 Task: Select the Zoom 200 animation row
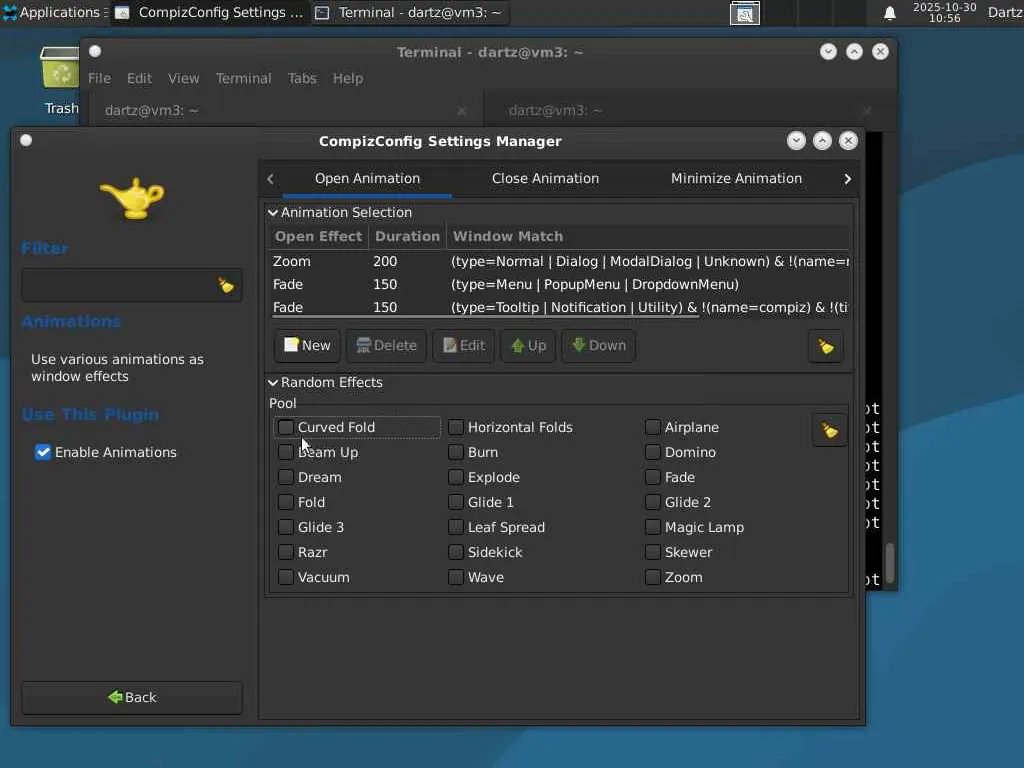point(559,261)
